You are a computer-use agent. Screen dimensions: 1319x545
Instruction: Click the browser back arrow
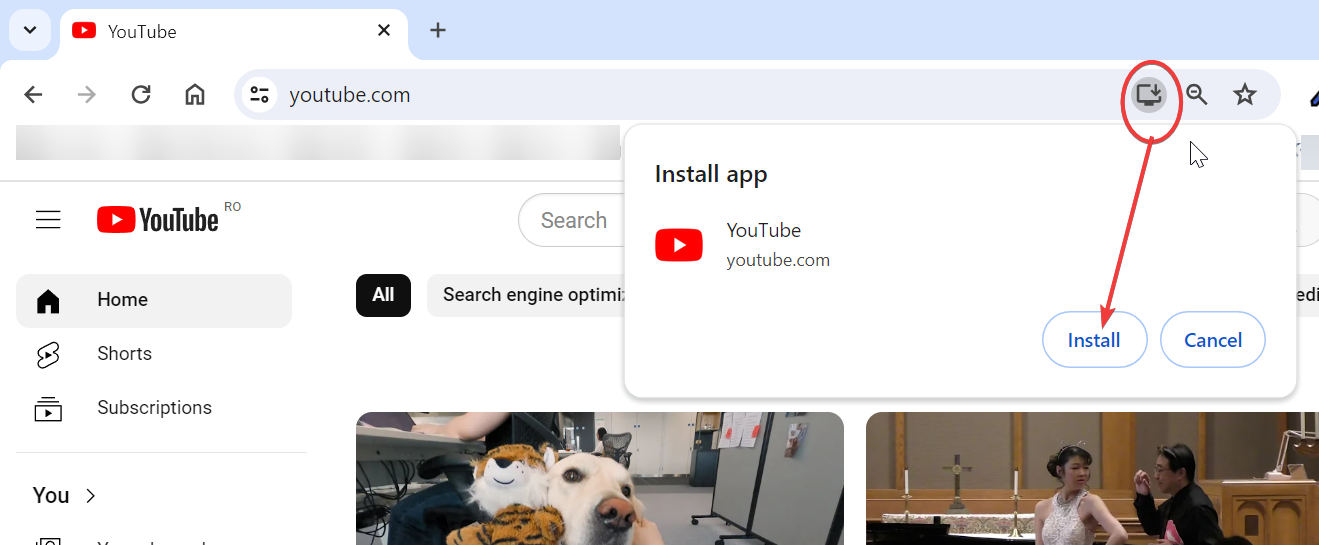pyautogui.click(x=33, y=95)
